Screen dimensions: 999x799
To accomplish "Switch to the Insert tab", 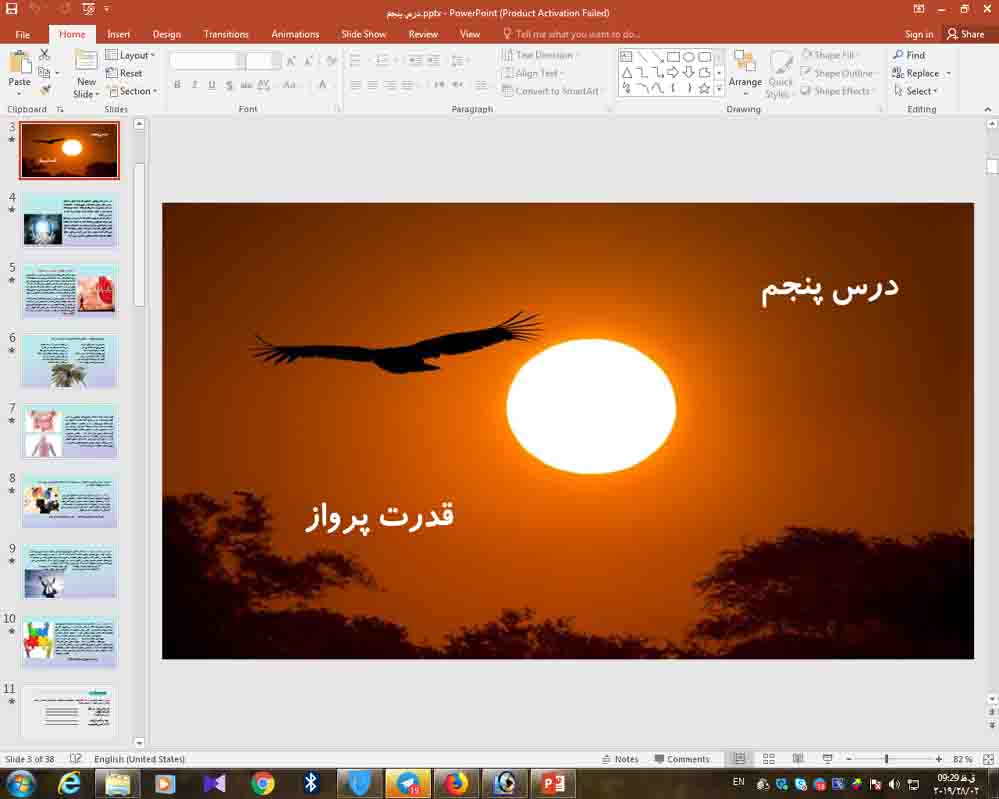I will [x=119, y=34].
